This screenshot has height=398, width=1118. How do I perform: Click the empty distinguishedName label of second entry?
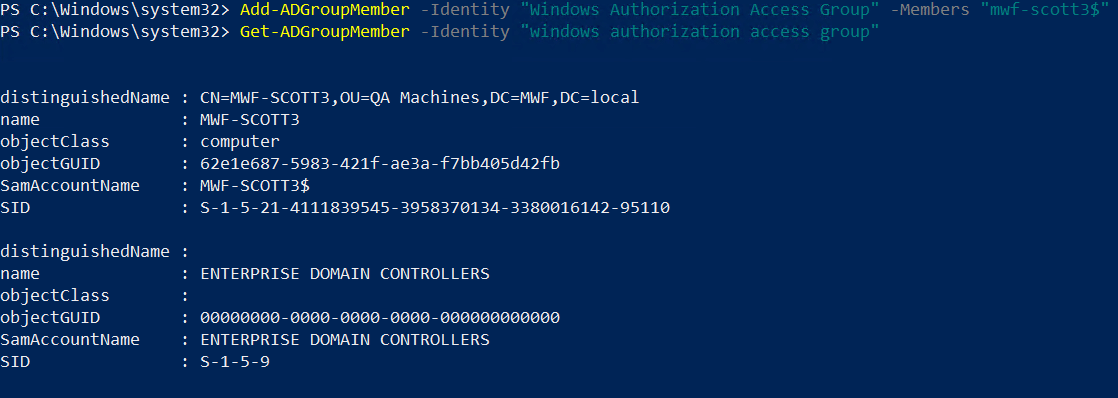(x=85, y=252)
